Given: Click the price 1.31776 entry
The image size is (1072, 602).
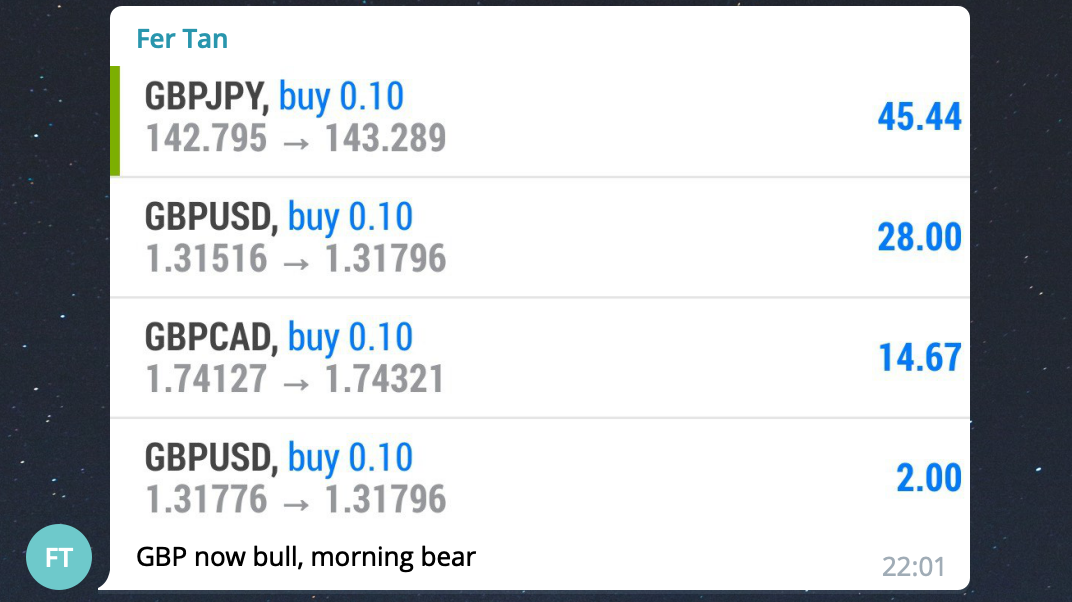Looking at the screenshot, I should click(x=206, y=500).
